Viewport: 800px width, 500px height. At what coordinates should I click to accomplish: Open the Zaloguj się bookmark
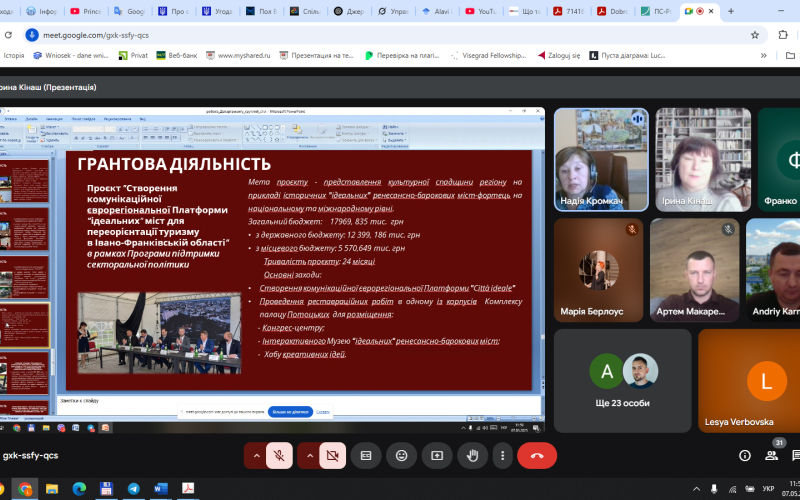559,56
